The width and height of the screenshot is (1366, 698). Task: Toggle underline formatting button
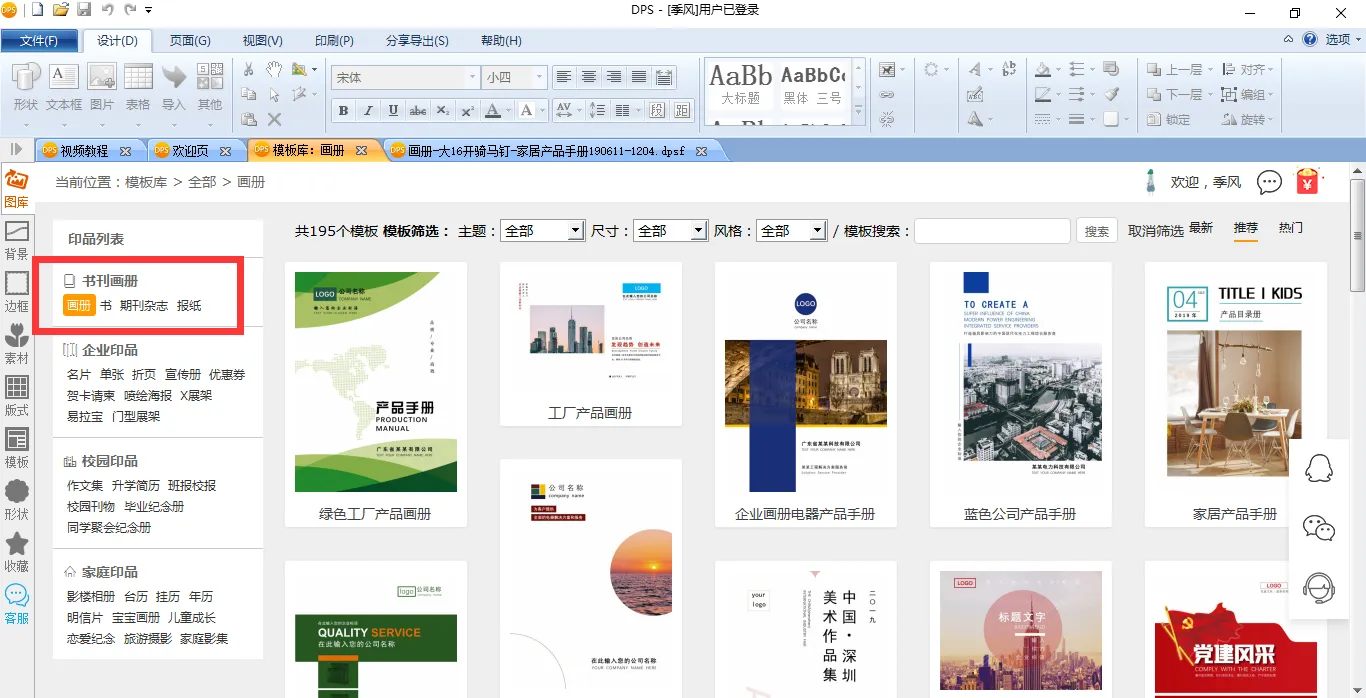(393, 110)
